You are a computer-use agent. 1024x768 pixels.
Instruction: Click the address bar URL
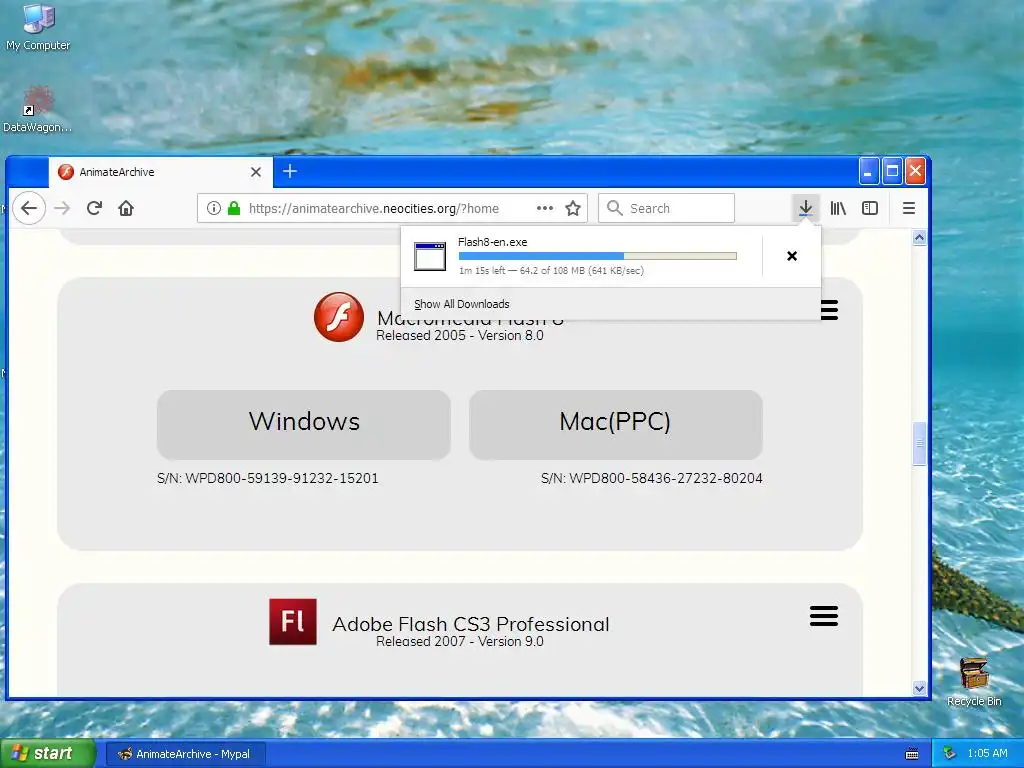point(374,208)
